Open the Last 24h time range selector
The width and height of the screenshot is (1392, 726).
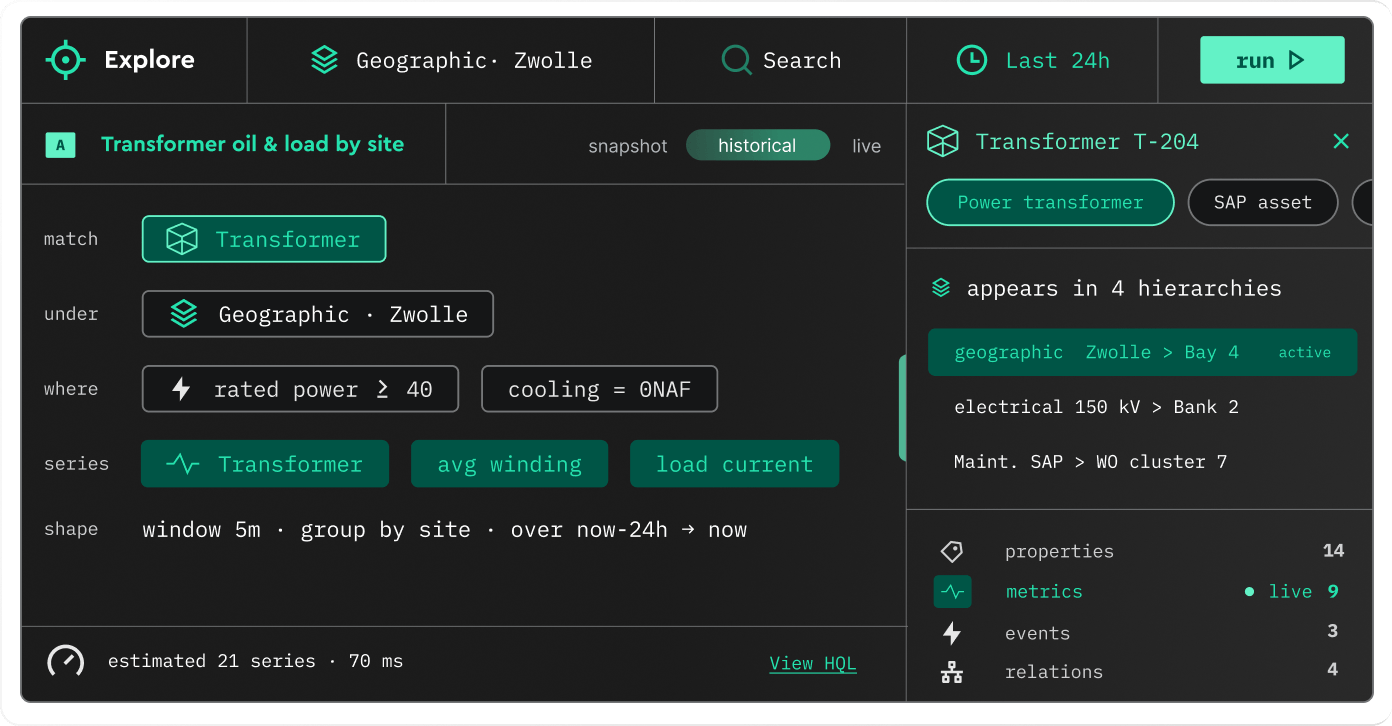1032,60
